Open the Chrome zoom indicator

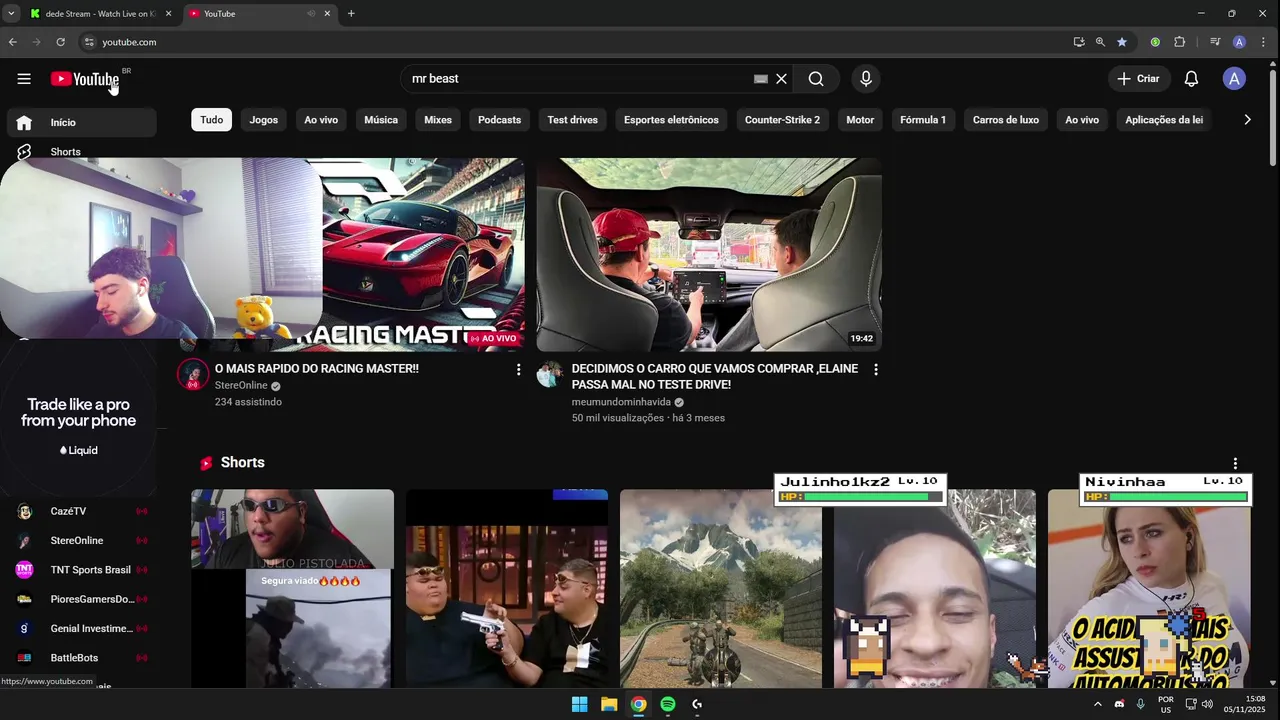(x=1100, y=42)
